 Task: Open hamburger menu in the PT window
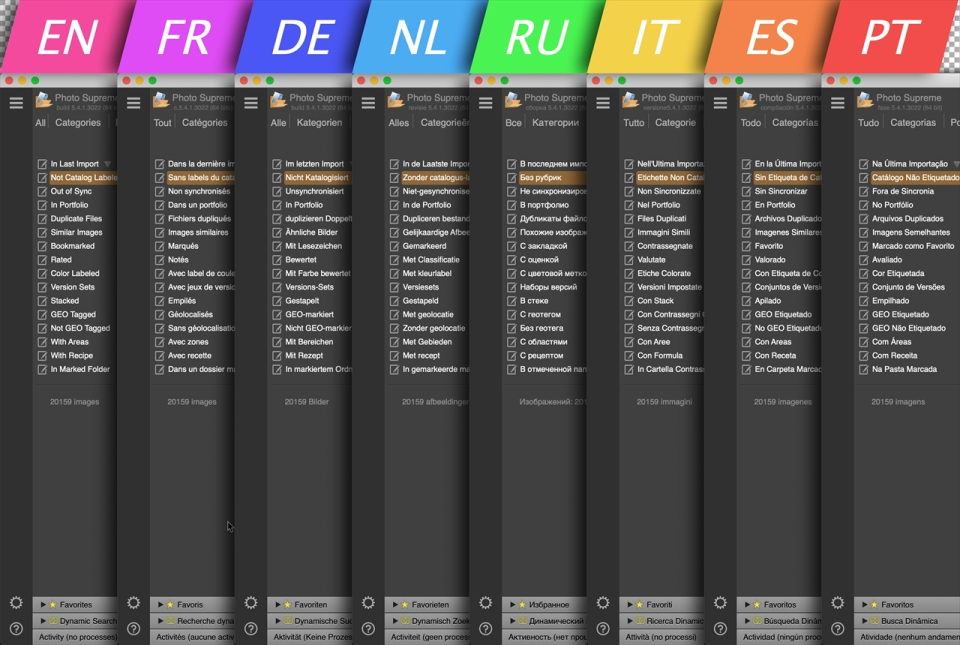click(x=838, y=103)
